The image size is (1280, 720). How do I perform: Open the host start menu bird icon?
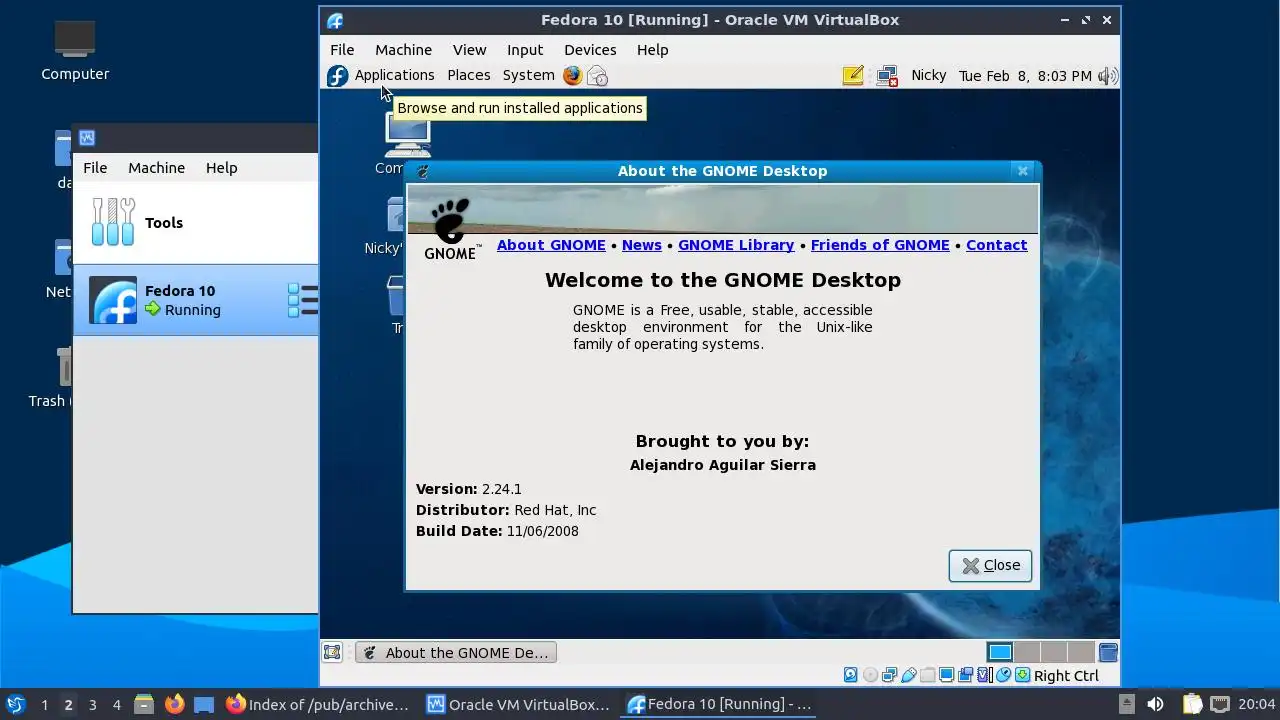[x=15, y=704]
